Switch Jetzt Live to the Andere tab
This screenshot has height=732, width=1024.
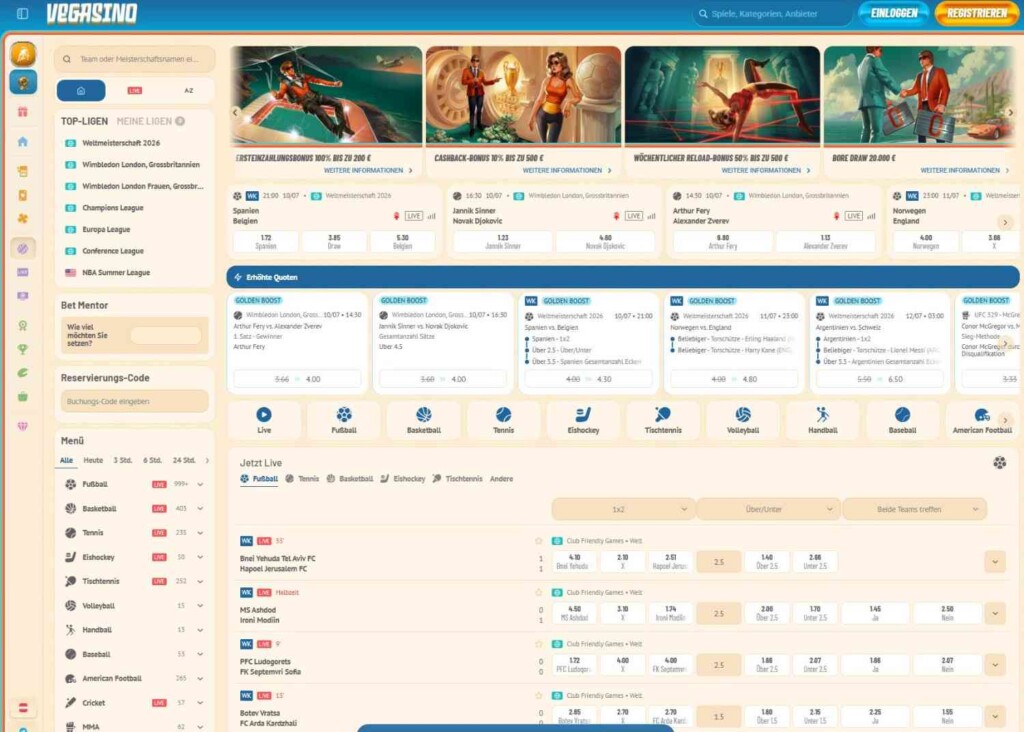pyautogui.click(x=501, y=479)
